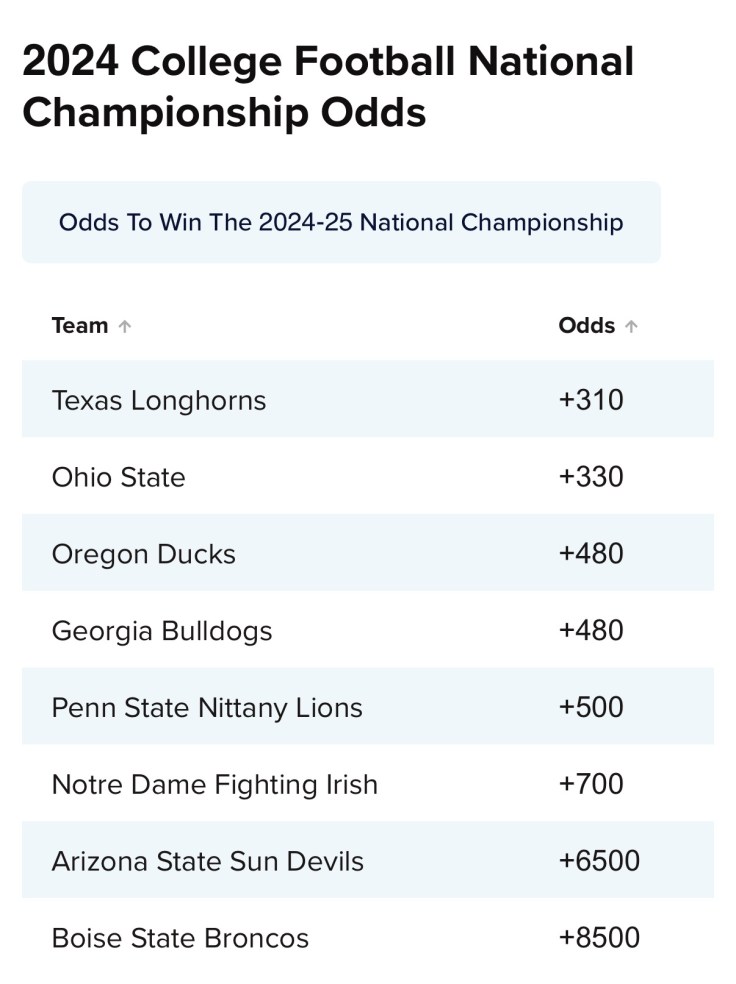Click the Notre Dame Fighting Irish name
The image size is (736, 984).
pyautogui.click(x=215, y=785)
